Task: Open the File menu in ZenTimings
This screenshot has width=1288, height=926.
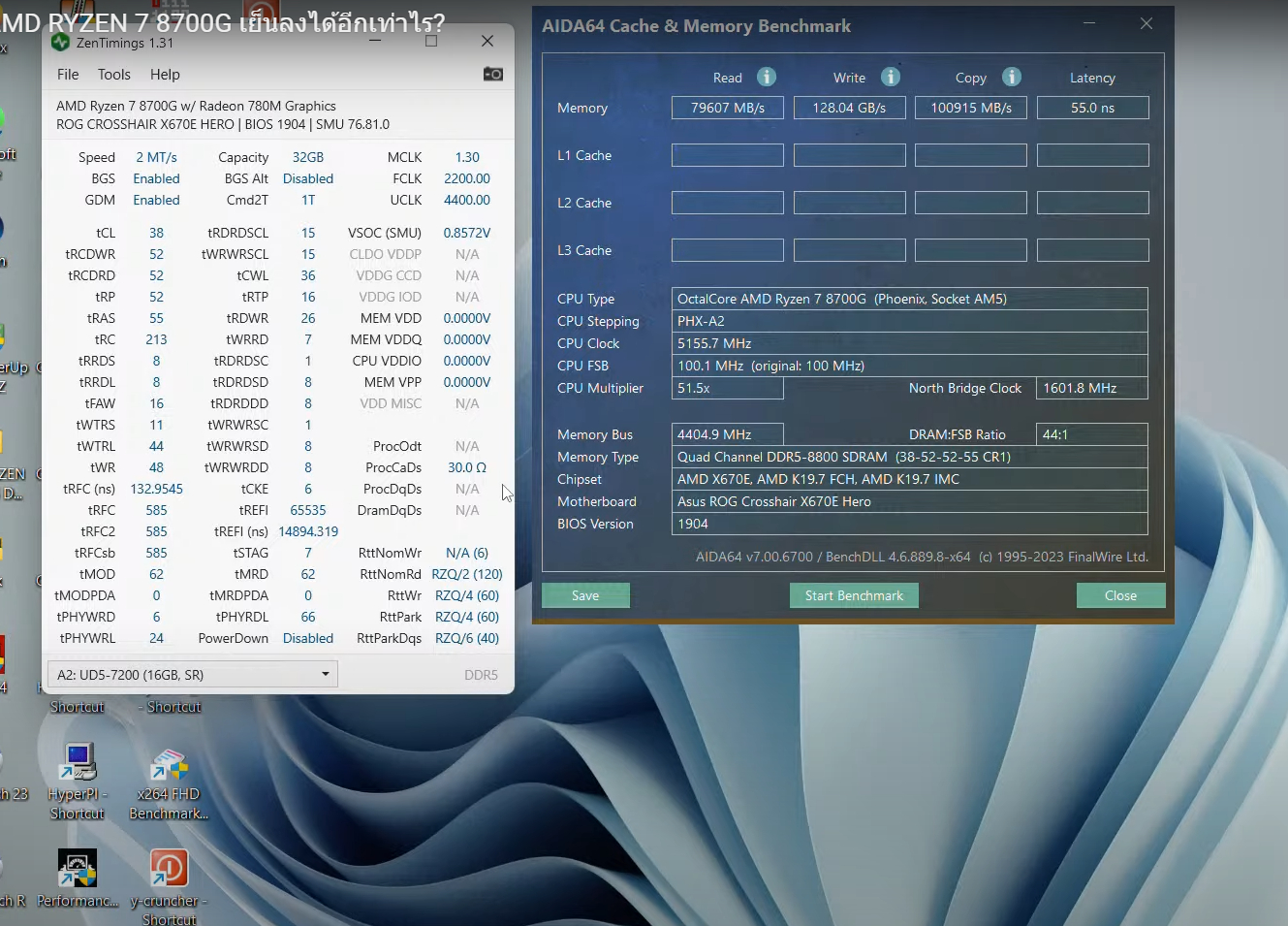Action: [68, 75]
